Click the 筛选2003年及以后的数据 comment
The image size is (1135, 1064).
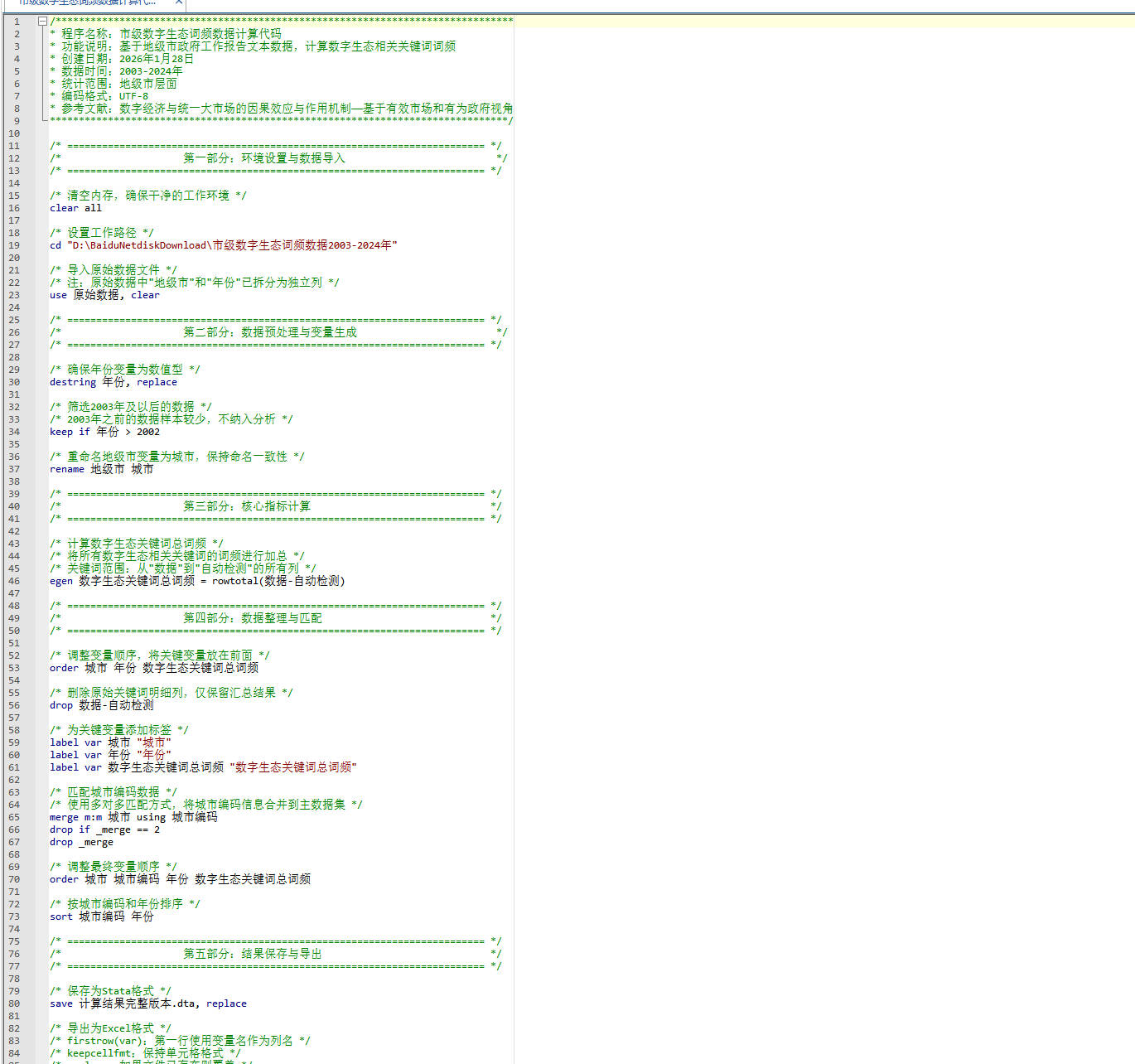coord(131,407)
